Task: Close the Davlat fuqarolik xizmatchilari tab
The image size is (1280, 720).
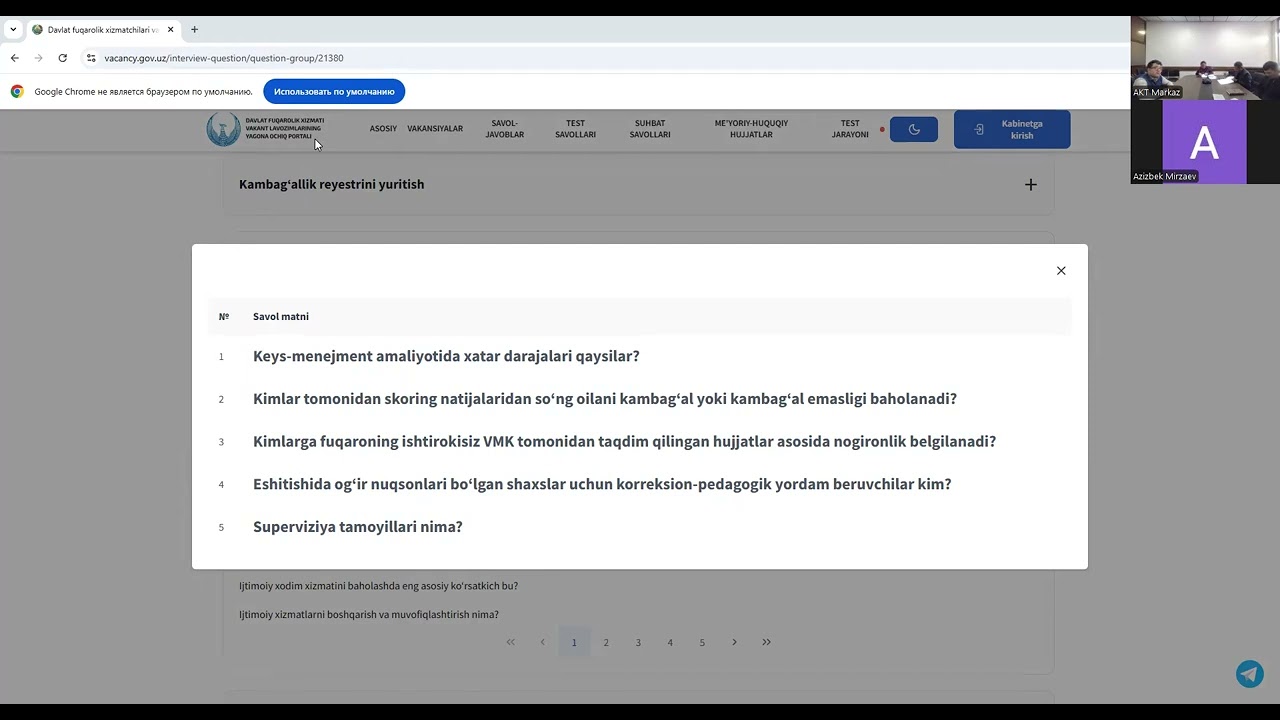Action: tap(171, 30)
